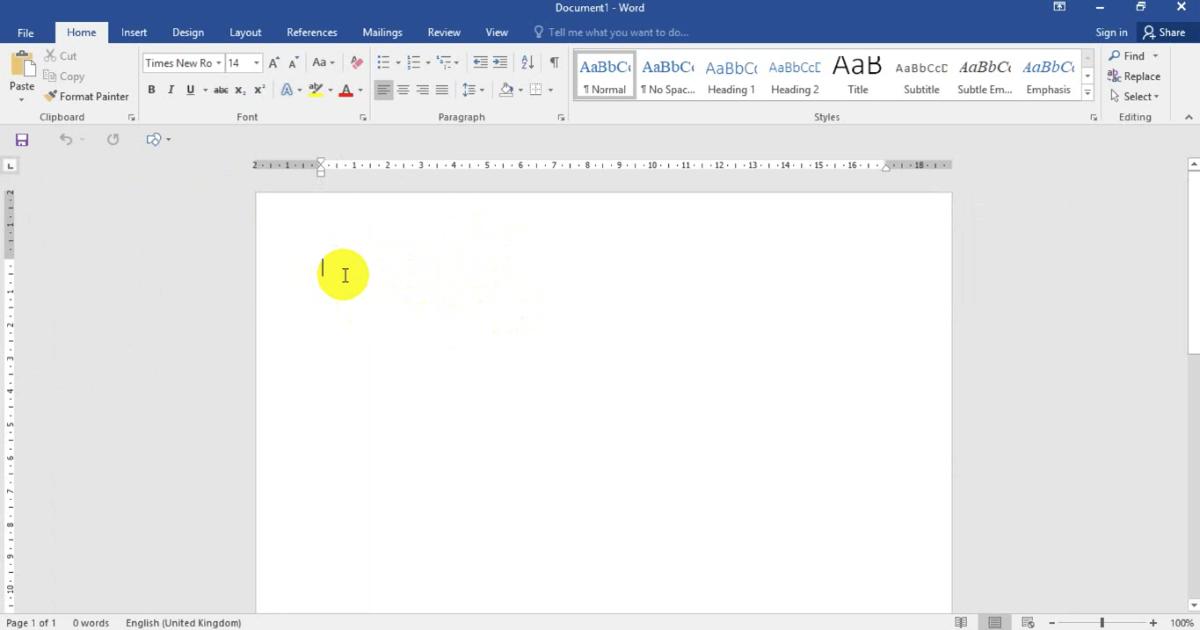The width and height of the screenshot is (1200, 630).
Task: Expand the Bullets list dropdown
Action: (x=398, y=63)
